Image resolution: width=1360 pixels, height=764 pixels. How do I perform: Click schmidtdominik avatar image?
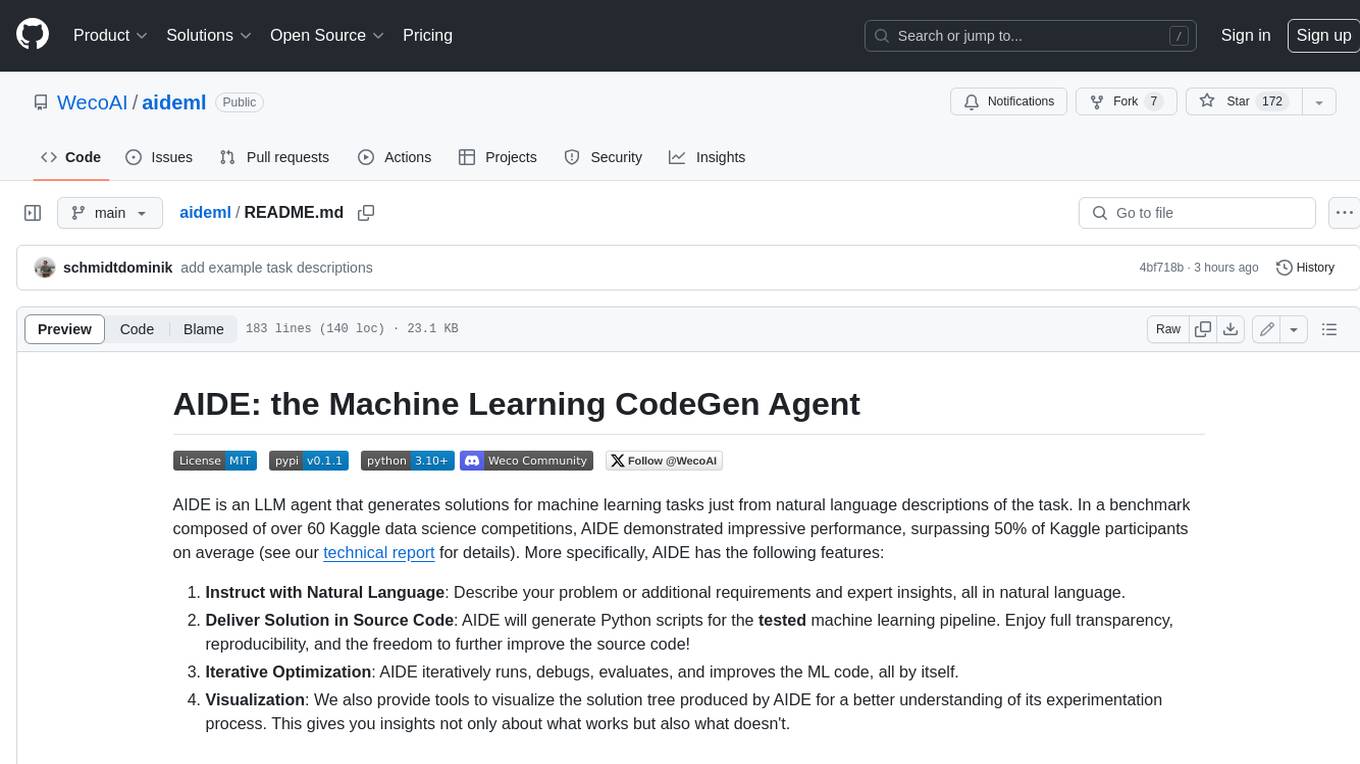(x=44, y=267)
